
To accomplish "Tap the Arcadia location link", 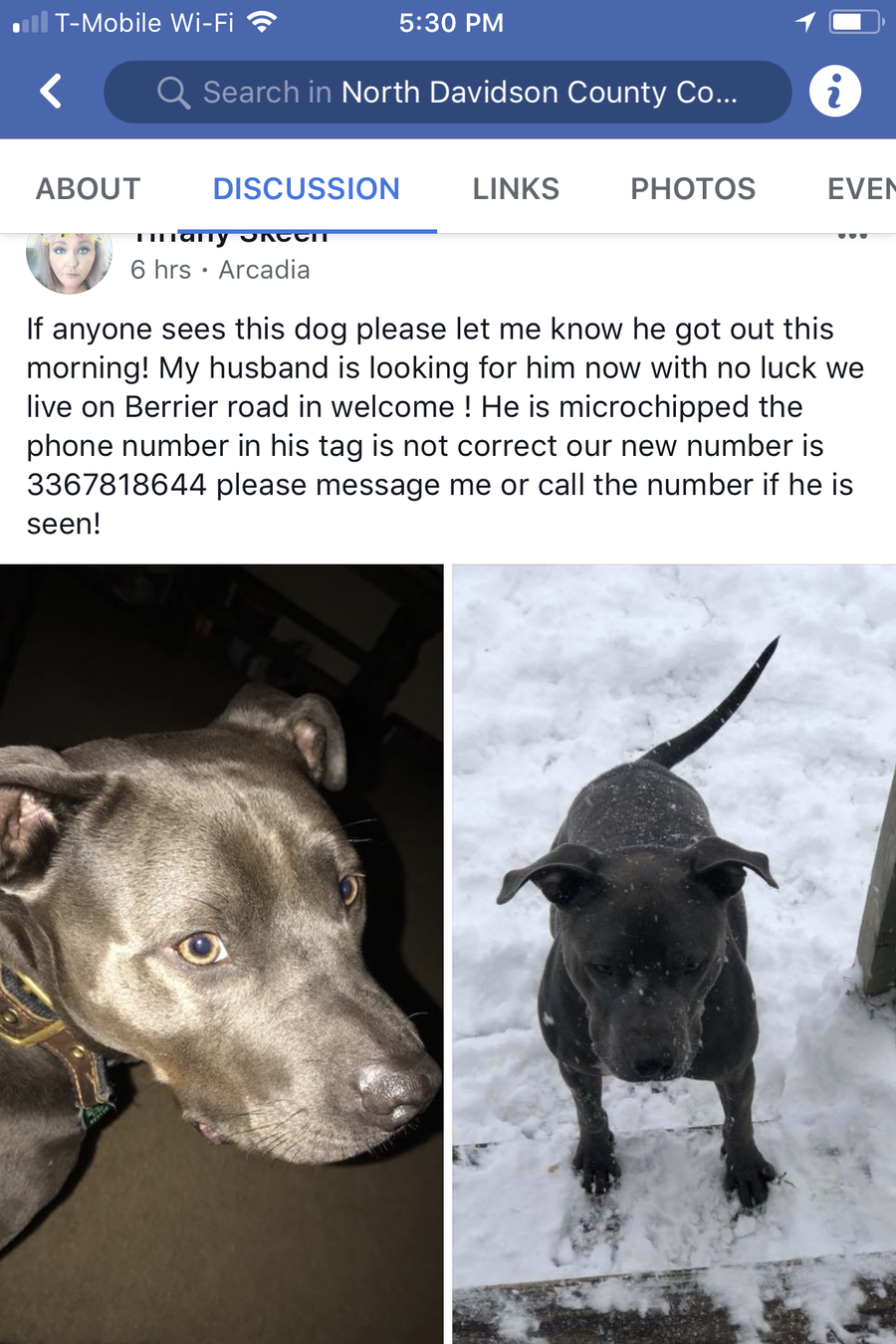I will pyautogui.click(x=264, y=270).
